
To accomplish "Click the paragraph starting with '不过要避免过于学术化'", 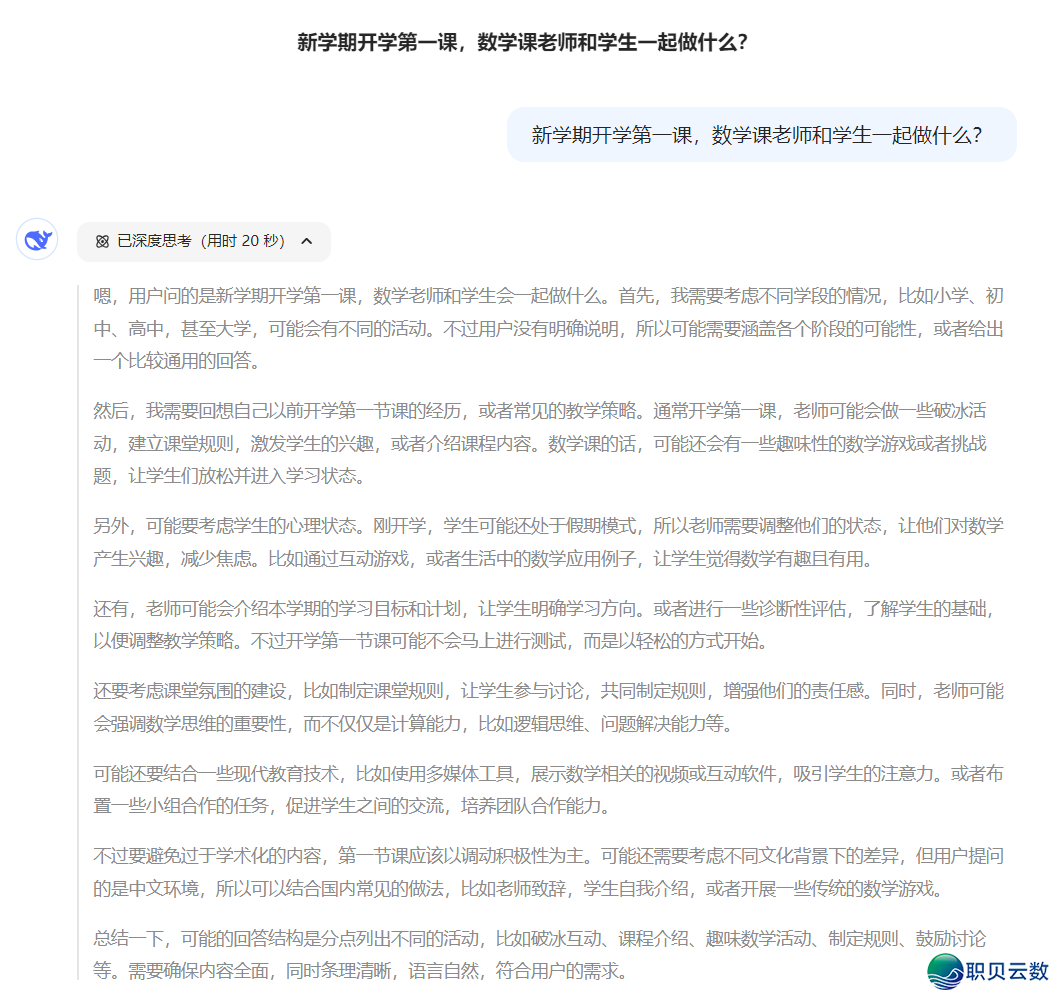I will (548, 872).
